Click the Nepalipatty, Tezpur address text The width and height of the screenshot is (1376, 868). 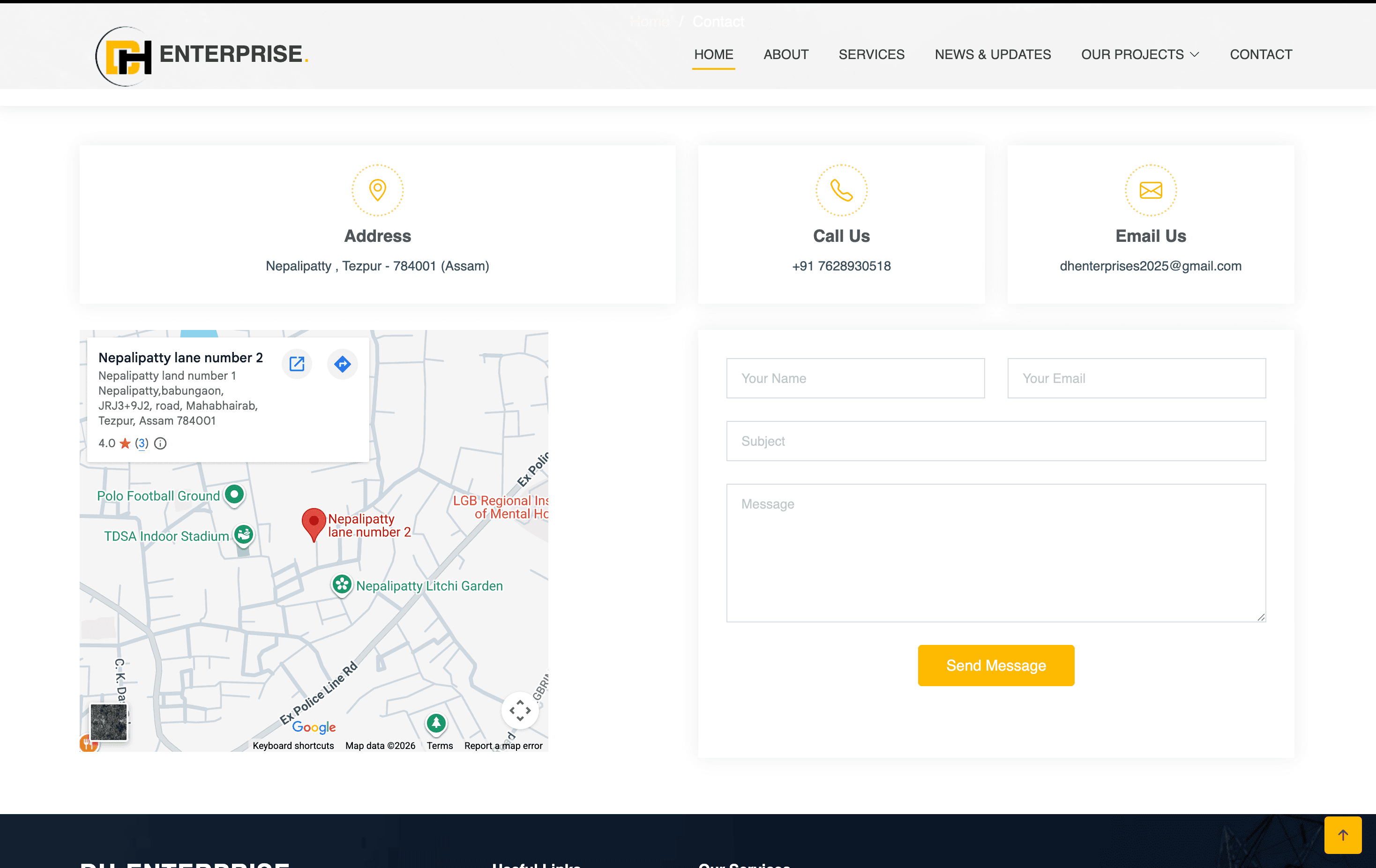[x=377, y=266]
